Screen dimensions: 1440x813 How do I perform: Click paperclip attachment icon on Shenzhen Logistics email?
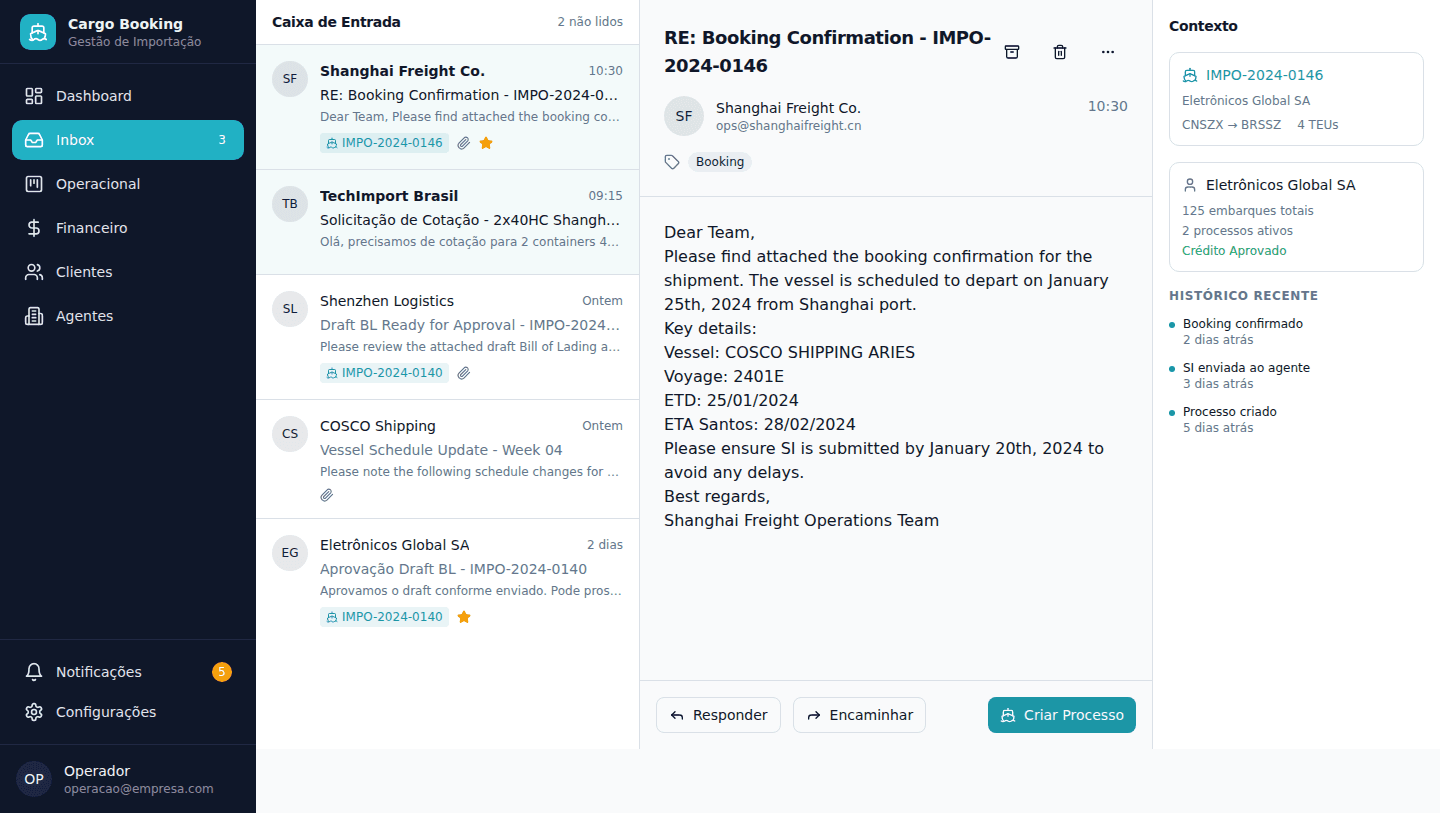point(464,373)
